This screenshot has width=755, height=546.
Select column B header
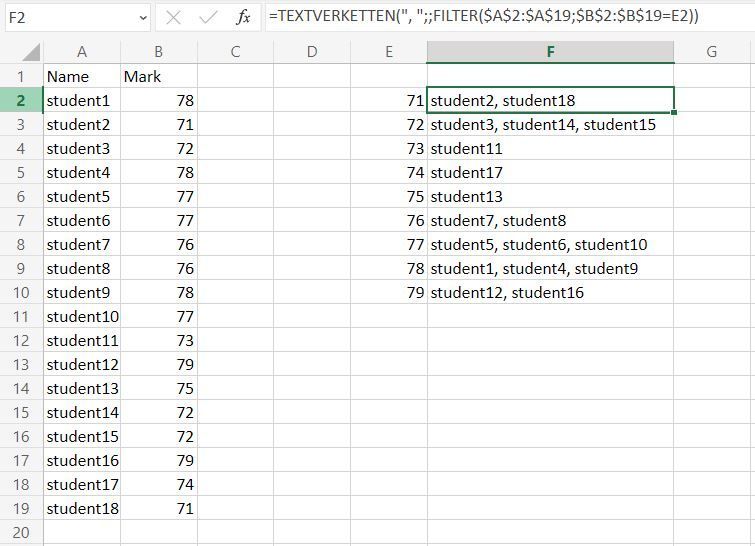tap(158, 52)
